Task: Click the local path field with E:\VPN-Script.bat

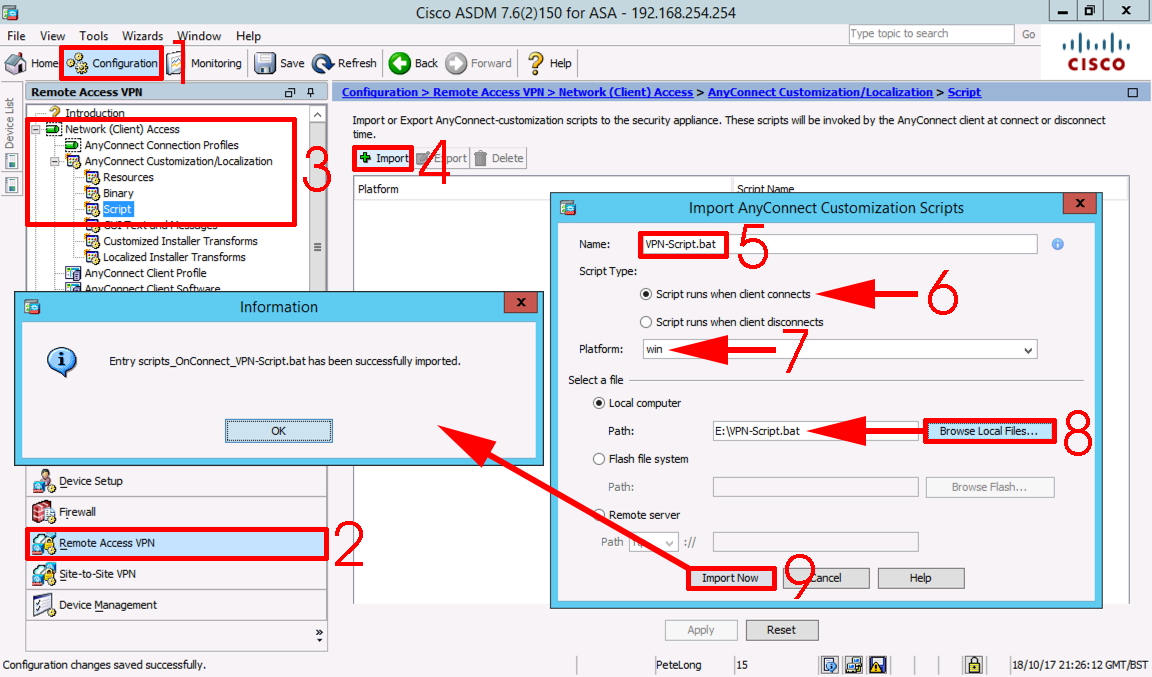Action: [x=816, y=431]
